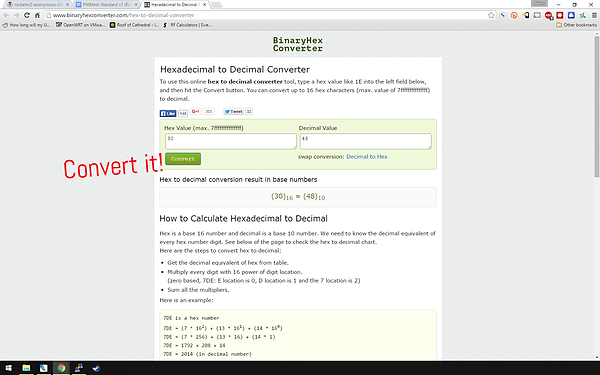
Task: Open the 'How long will my U...' bookmark
Action: coord(26,25)
